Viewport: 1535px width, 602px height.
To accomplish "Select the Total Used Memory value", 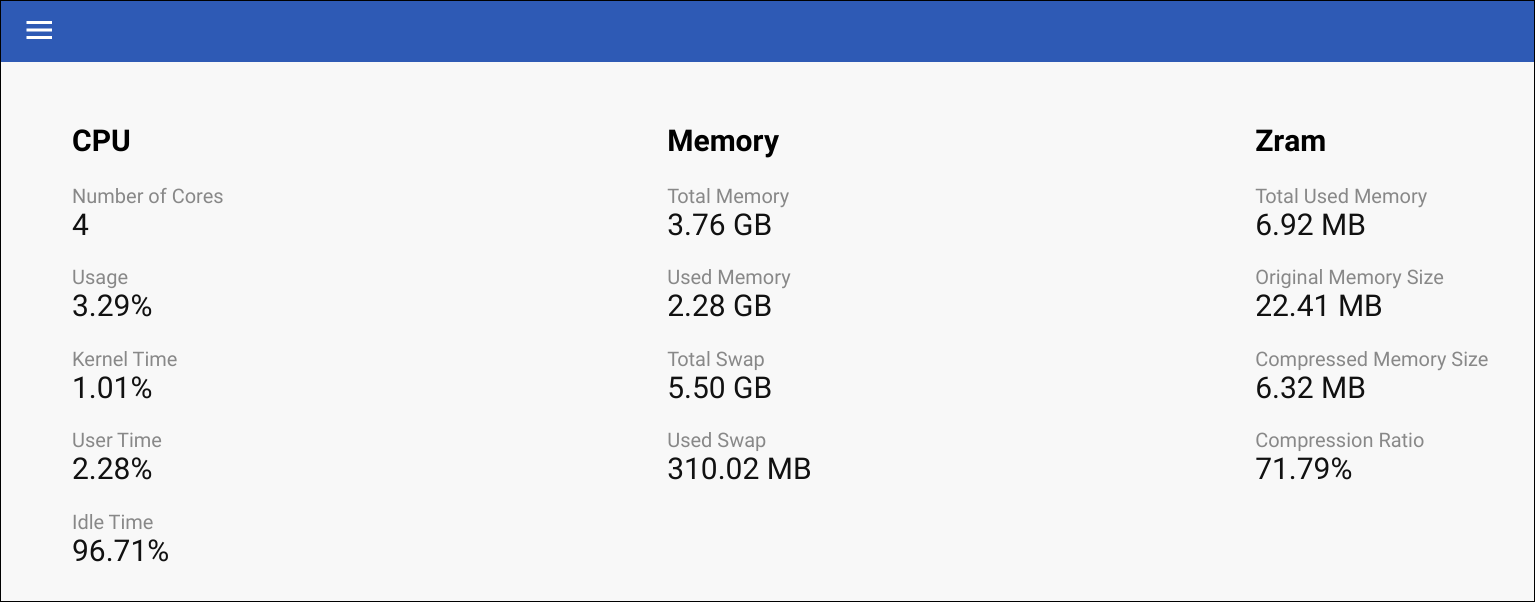I will click(1308, 225).
